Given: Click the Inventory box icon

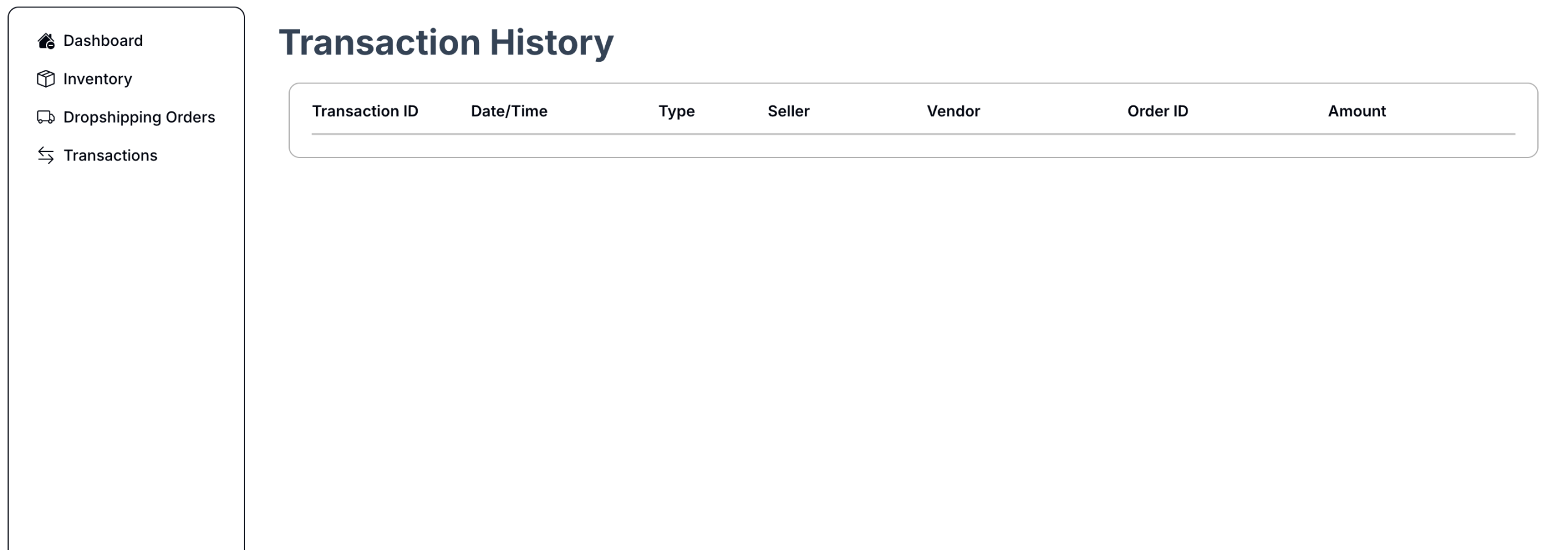Looking at the screenshot, I should tap(46, 79).
